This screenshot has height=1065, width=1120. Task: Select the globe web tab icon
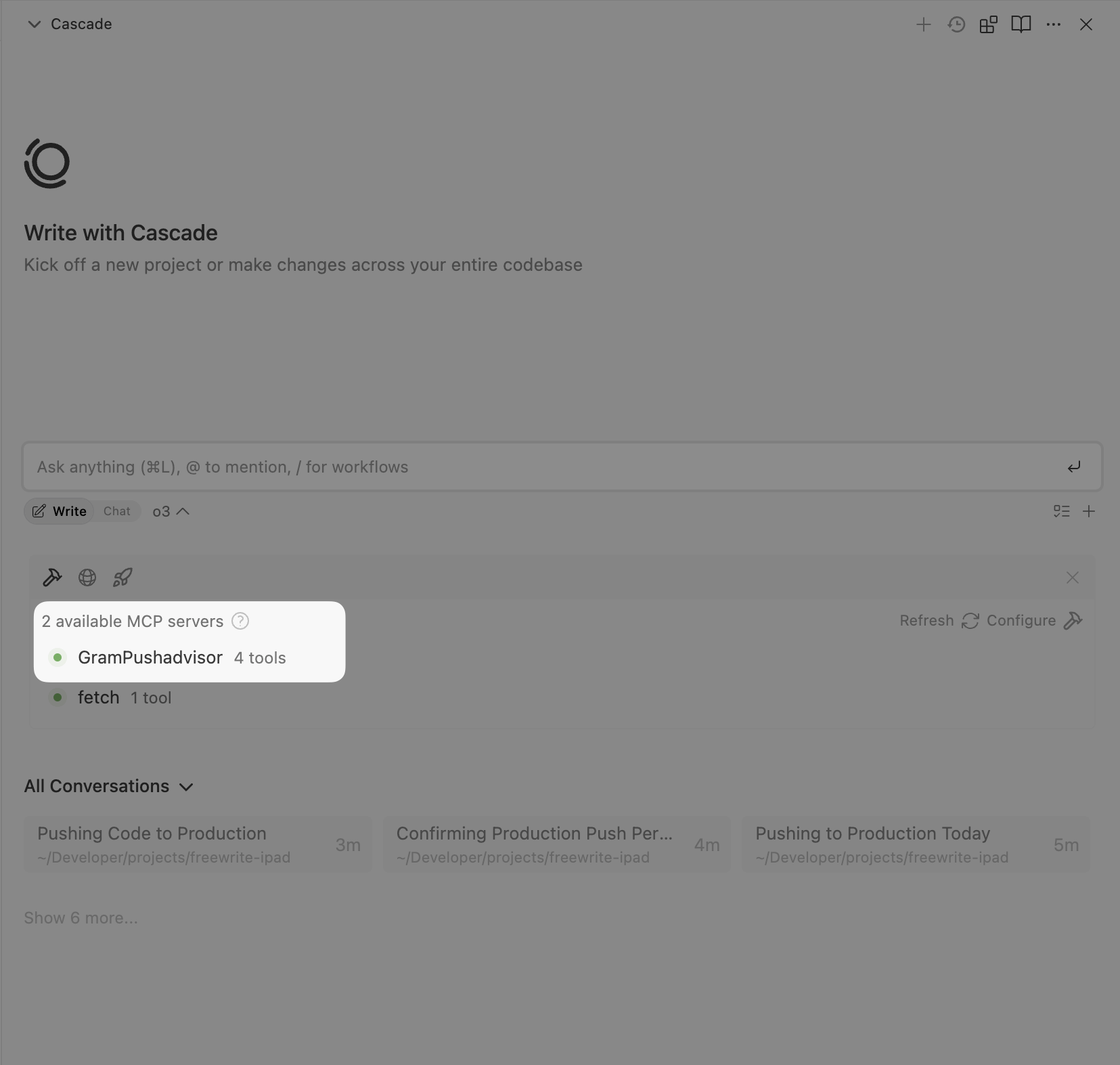tap(87, 578)
